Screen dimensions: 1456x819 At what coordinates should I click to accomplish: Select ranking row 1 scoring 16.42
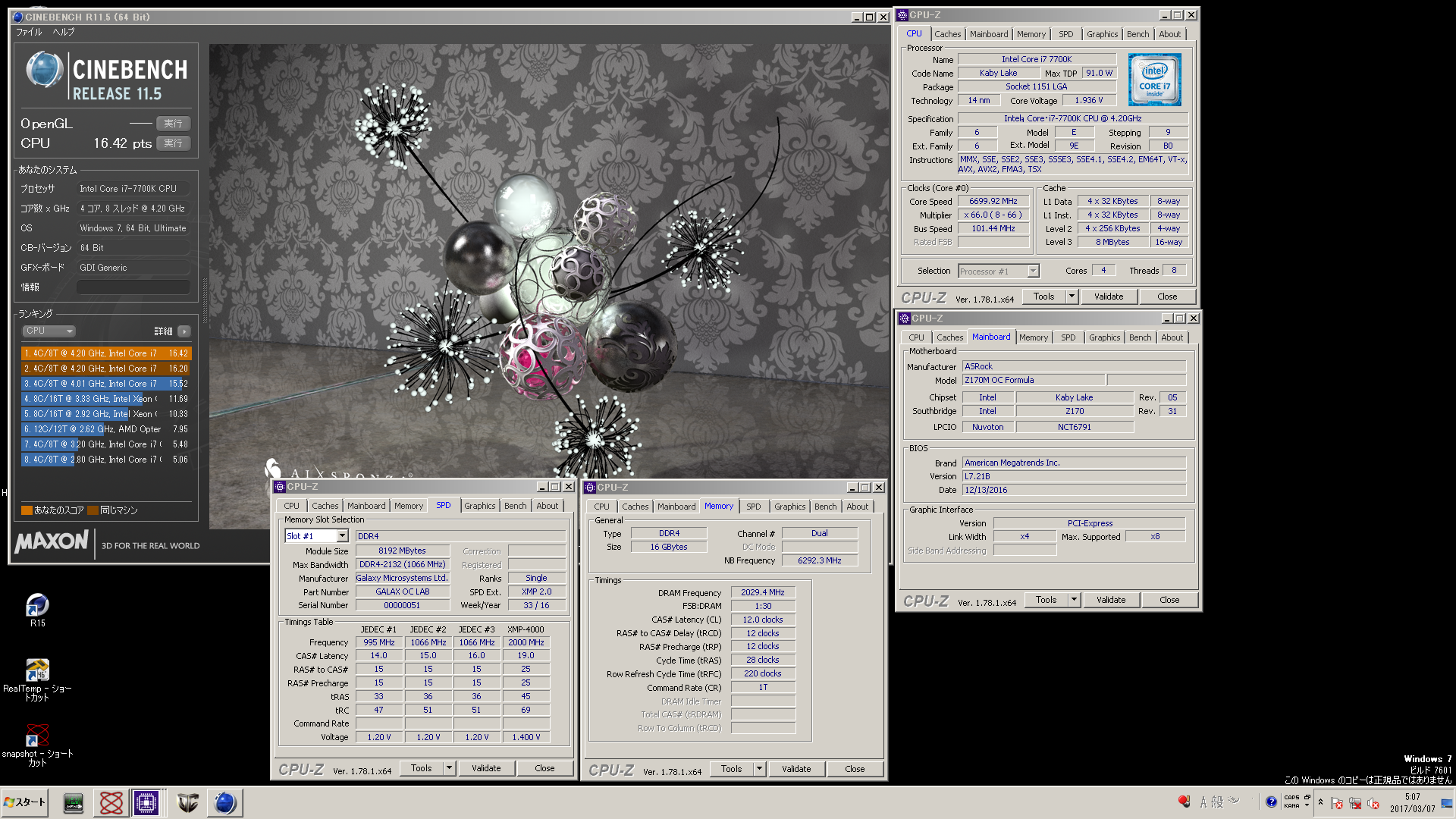click(x=106, y=353)
